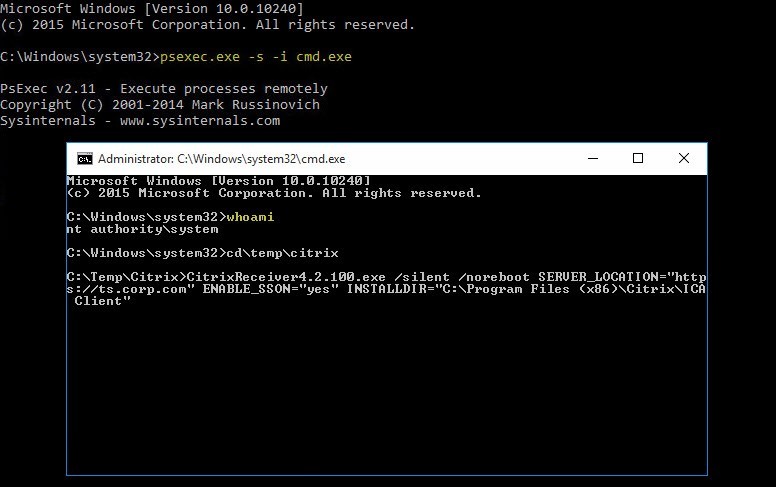Click the Copyright Mark Russinovich line
The height and width of the screenshot is (487, 776).
pyautogui.click(x=160, y=105)
